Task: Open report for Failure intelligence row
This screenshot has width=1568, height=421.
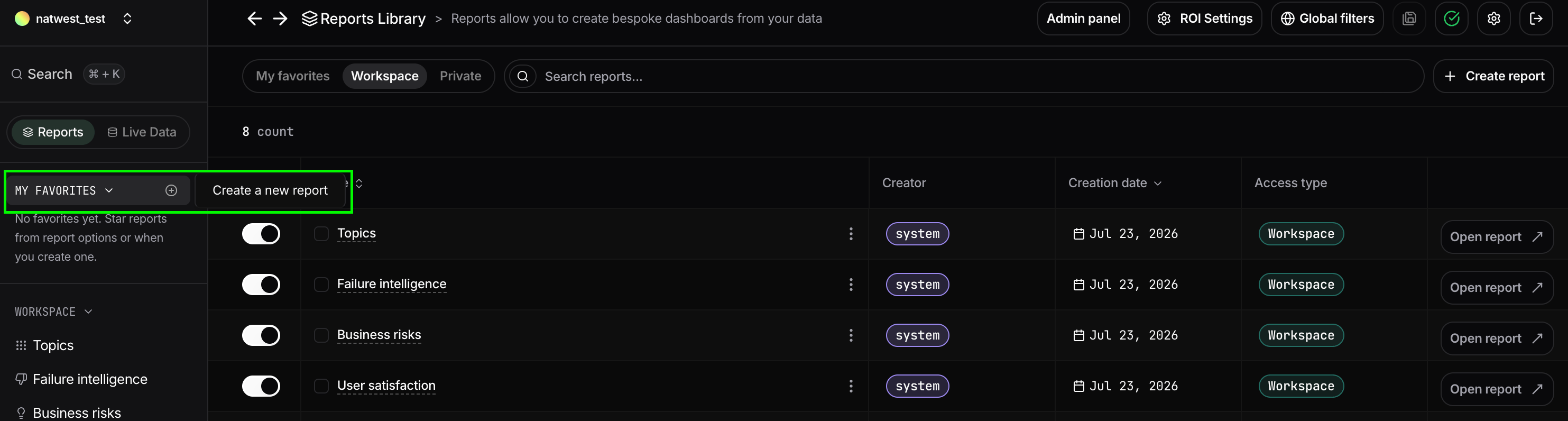Action: (x=1497, y=288)
